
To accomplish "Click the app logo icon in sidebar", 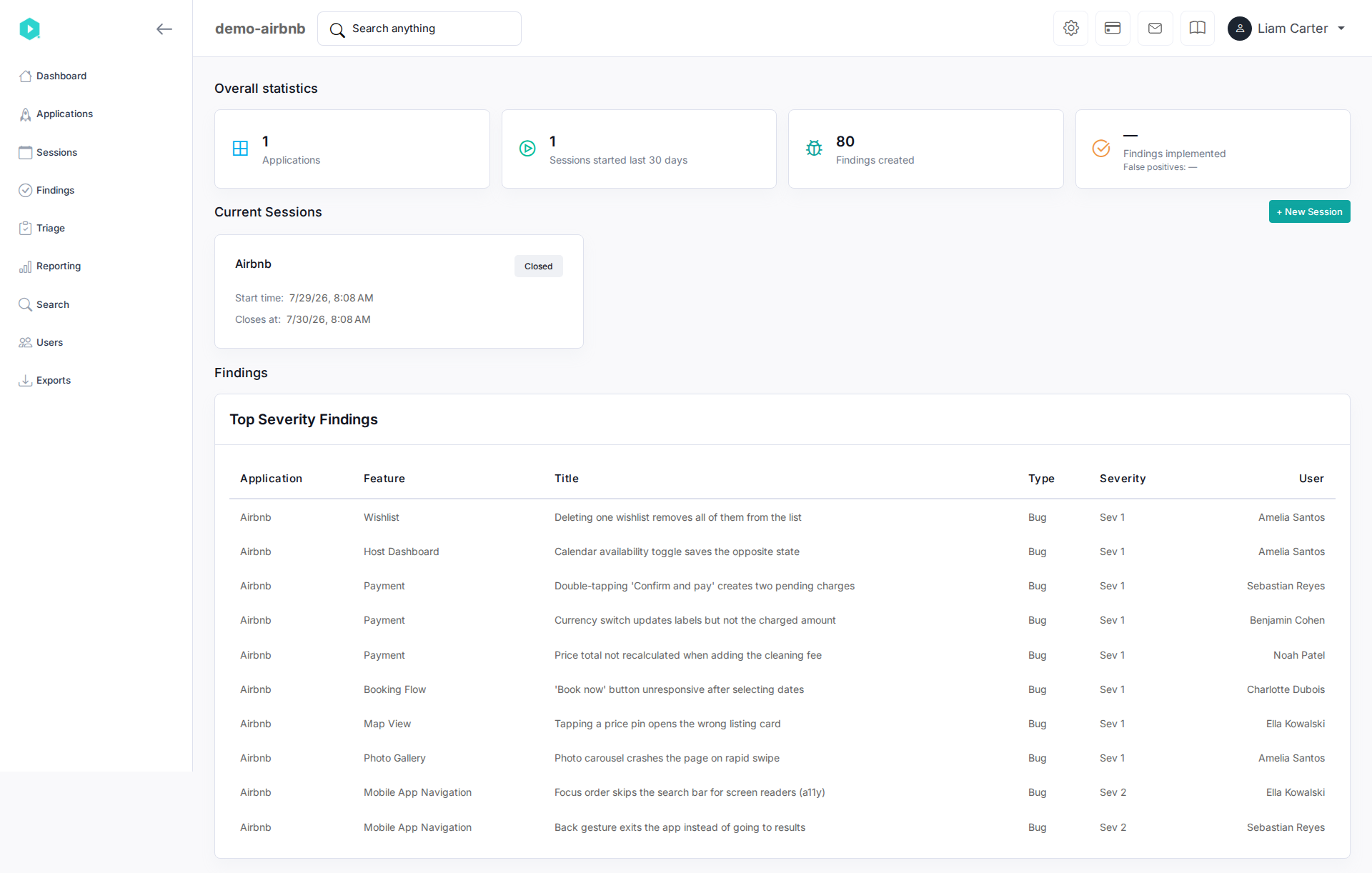I will click(x=29, y=29).
